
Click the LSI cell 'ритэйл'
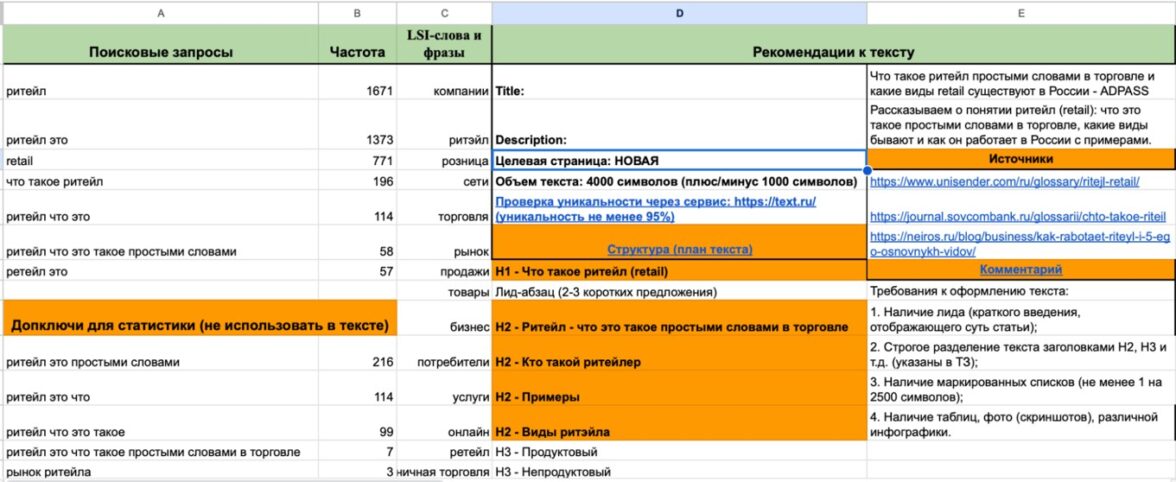pyautogui.click(x=445, y=125)
